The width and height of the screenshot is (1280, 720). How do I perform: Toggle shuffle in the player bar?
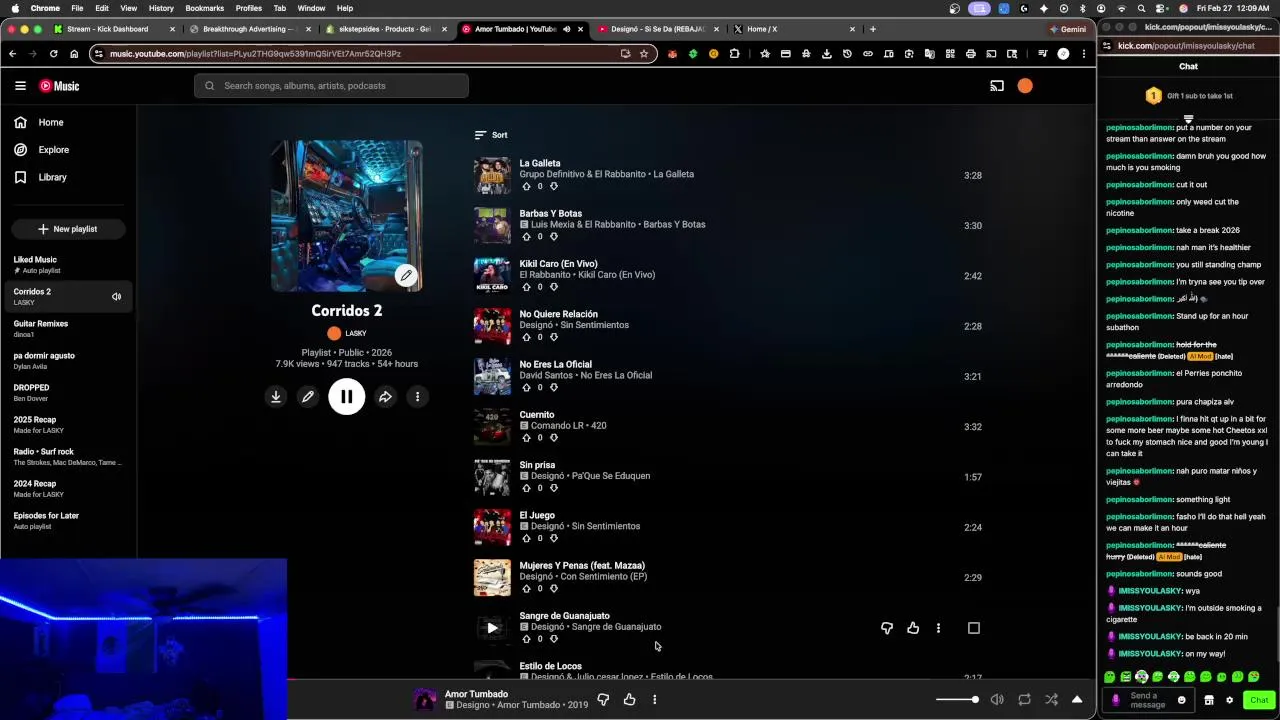click(x=1051, y=700)
